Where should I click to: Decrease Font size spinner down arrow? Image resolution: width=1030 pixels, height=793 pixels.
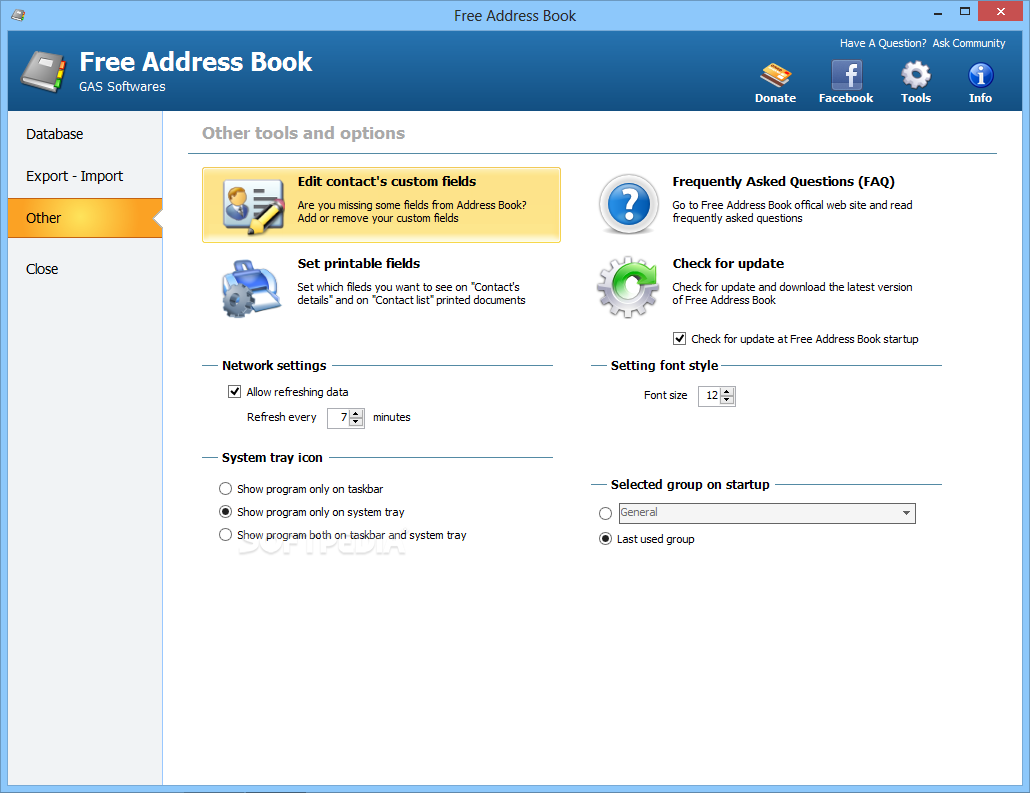pyautogui.click(x=727, y=400)
